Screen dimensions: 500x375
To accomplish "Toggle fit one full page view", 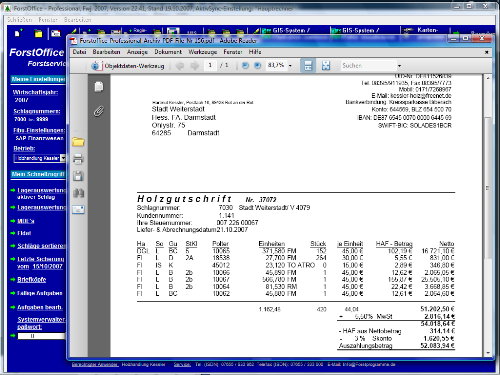I will point(326,65).
